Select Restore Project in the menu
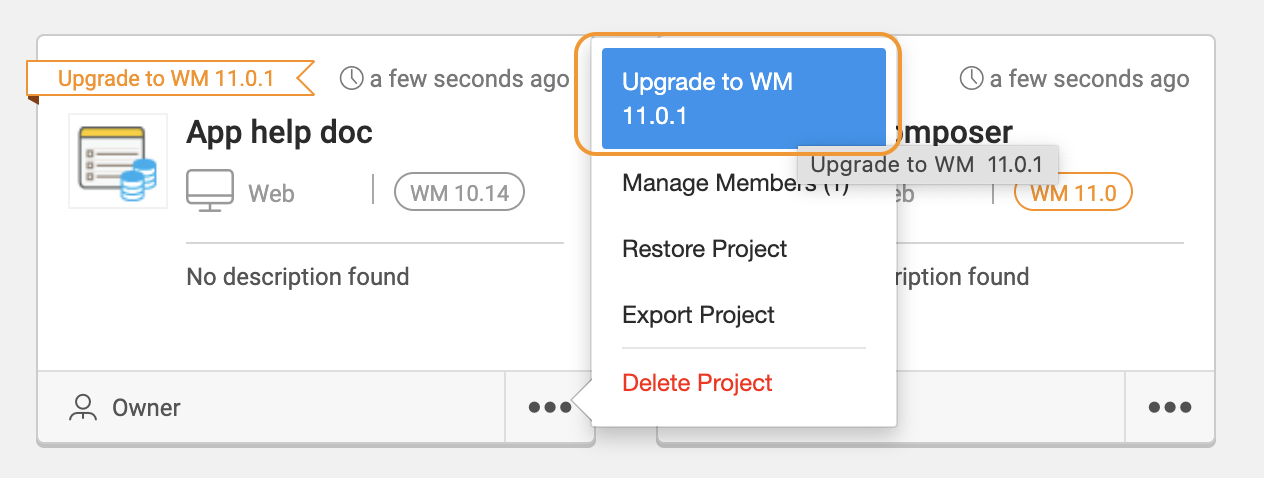The image size is (1264, 478). click(x=704, y=249)
